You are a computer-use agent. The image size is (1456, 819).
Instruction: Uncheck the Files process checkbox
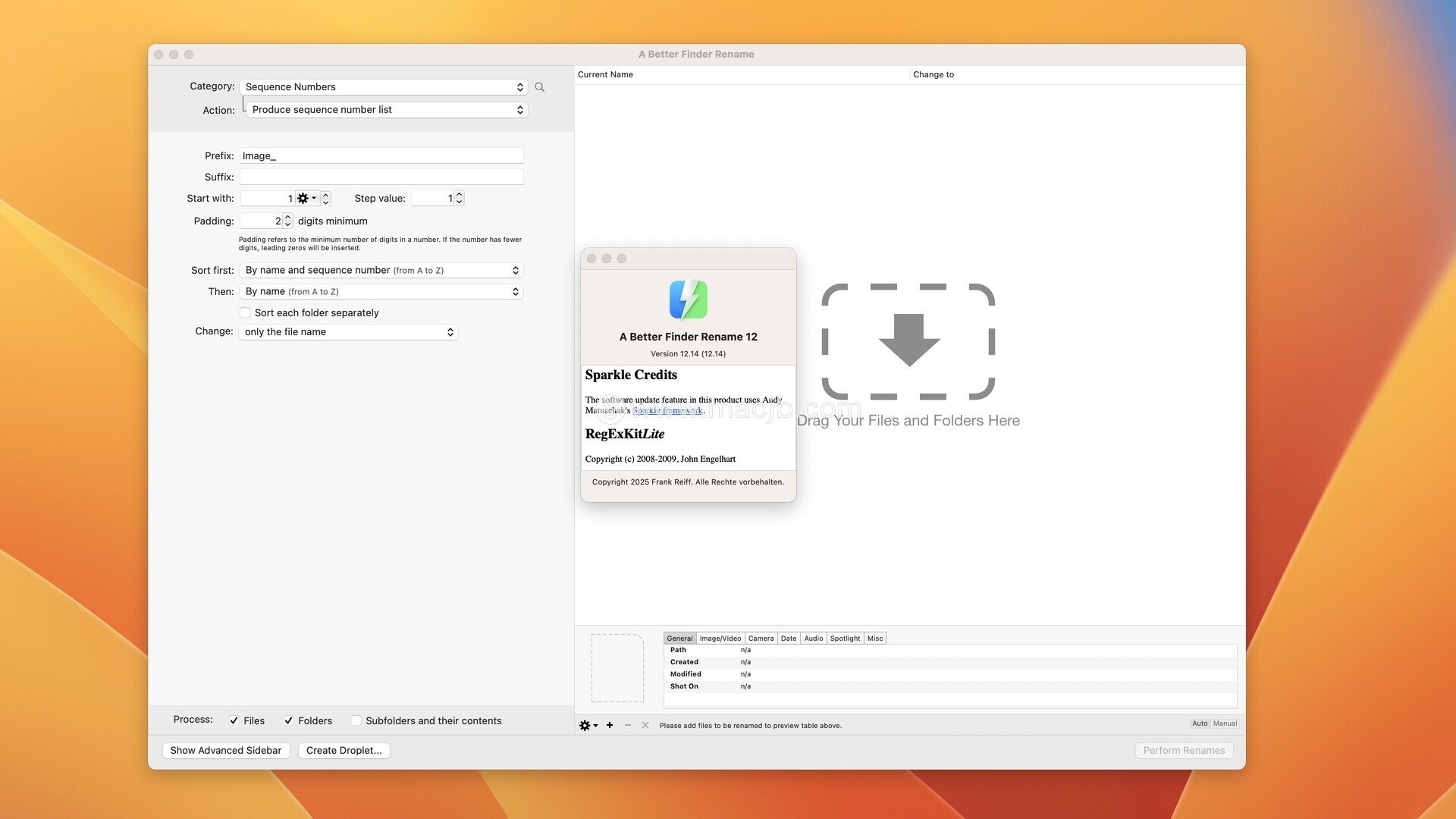pos(234,721)
